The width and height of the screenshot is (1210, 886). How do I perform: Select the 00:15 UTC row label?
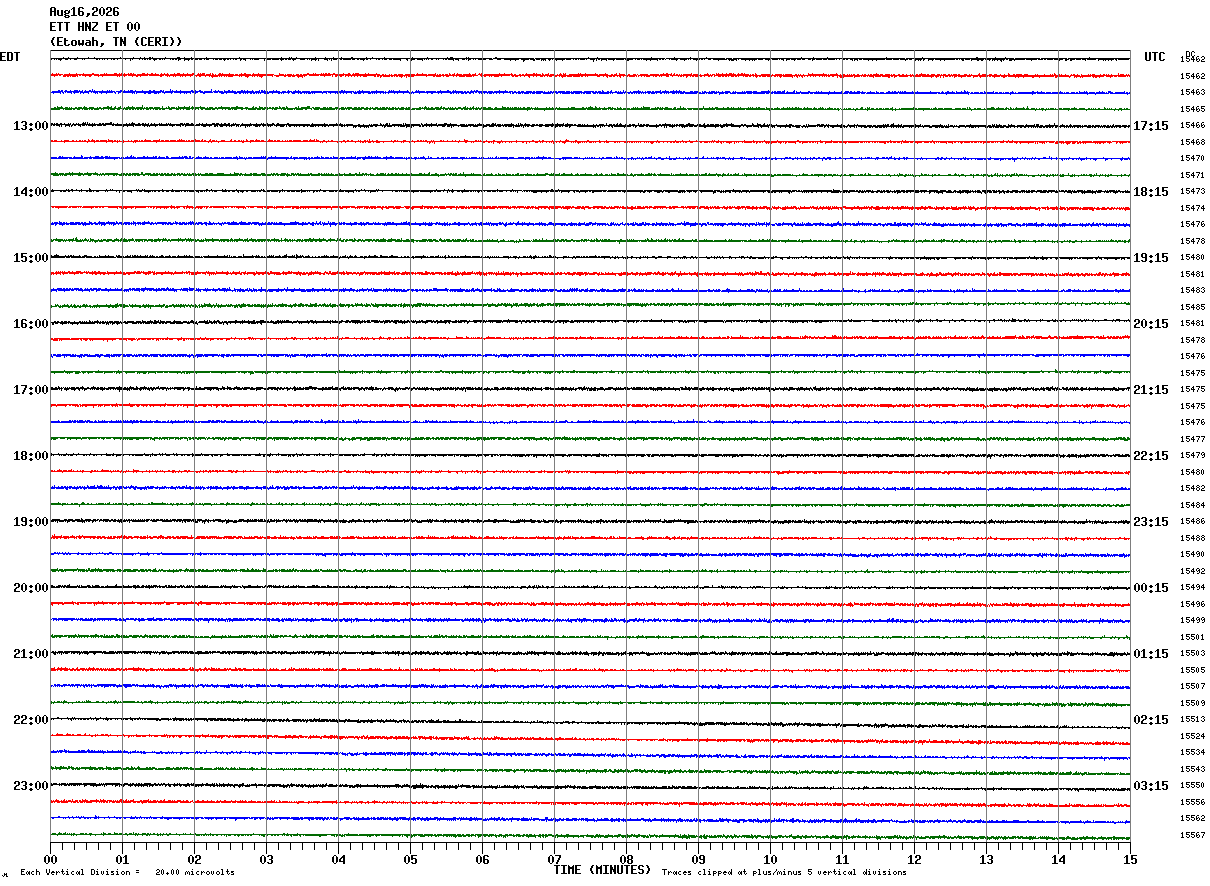(1151, 588)
